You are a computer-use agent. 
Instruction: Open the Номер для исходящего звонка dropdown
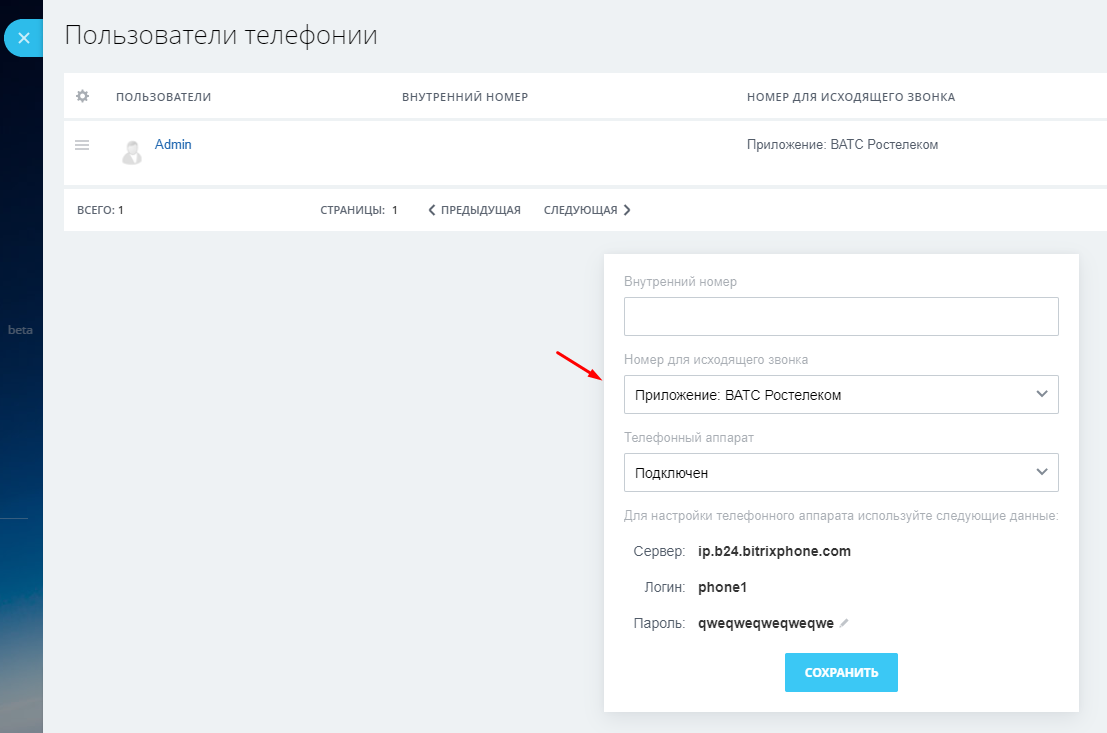(x=841, y=394)
